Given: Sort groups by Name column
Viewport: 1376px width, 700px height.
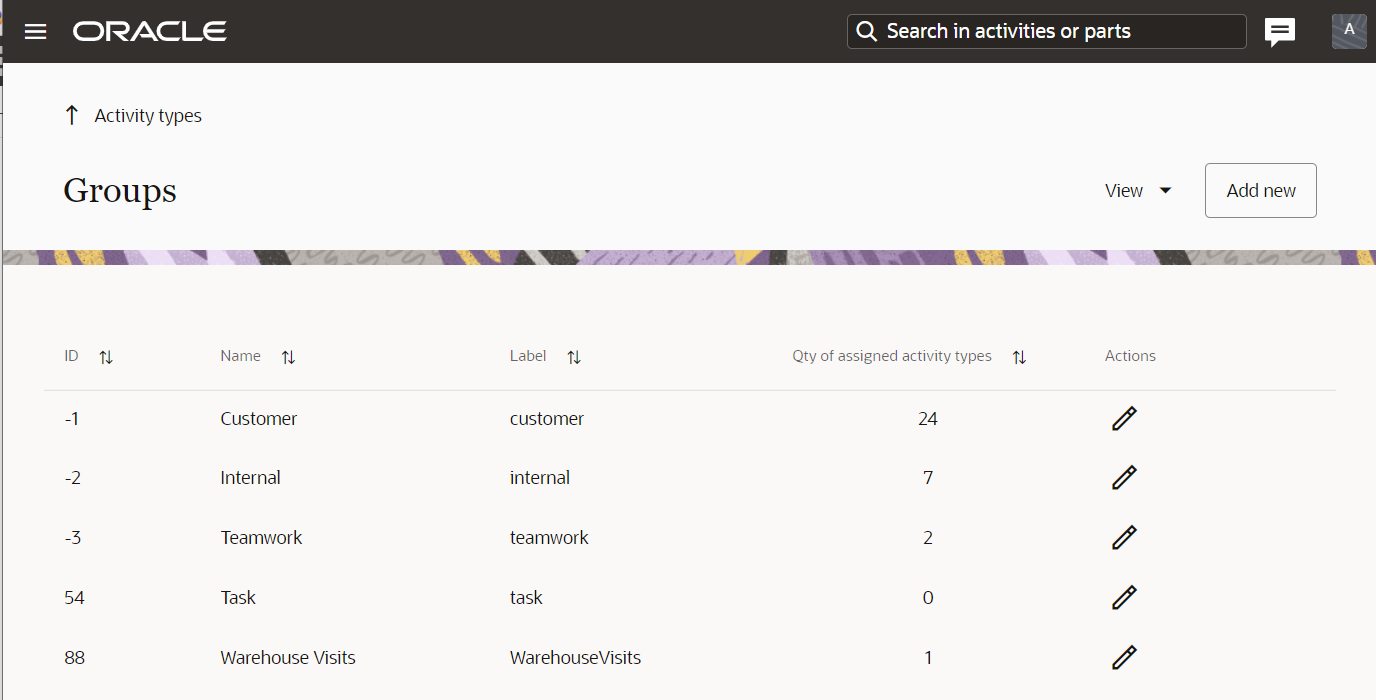Looking at the screenshot, I should coord(288,357).
